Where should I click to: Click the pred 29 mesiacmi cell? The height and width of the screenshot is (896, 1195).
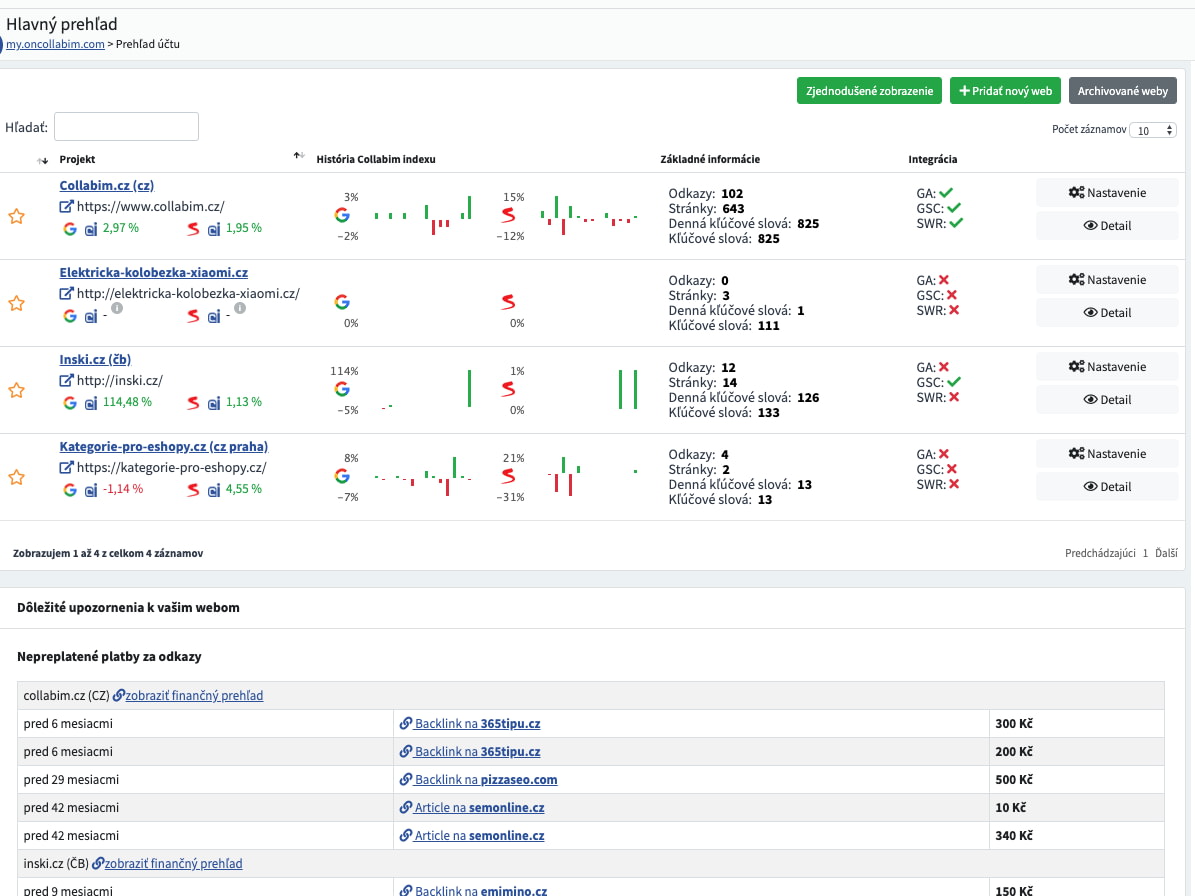click(x=205, y=779)
